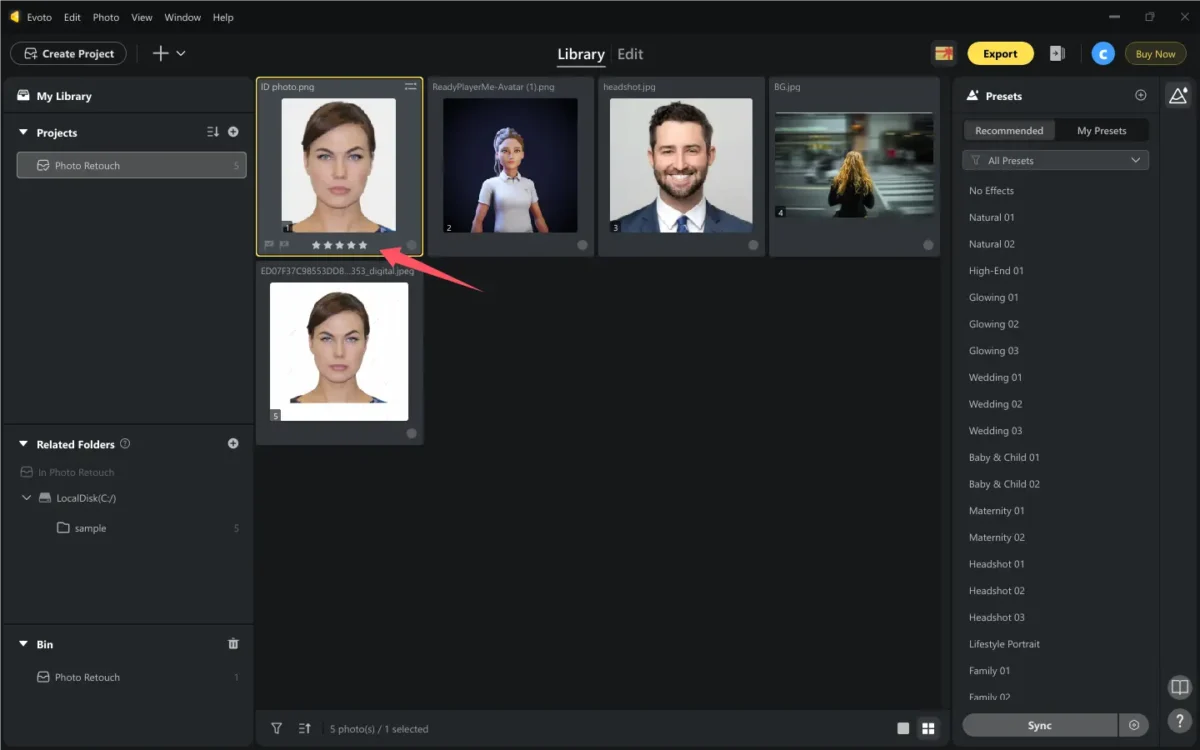
Task: Toggle selection circle on digital.jpeg thumbnail
Action: click(x=412, y=433)
